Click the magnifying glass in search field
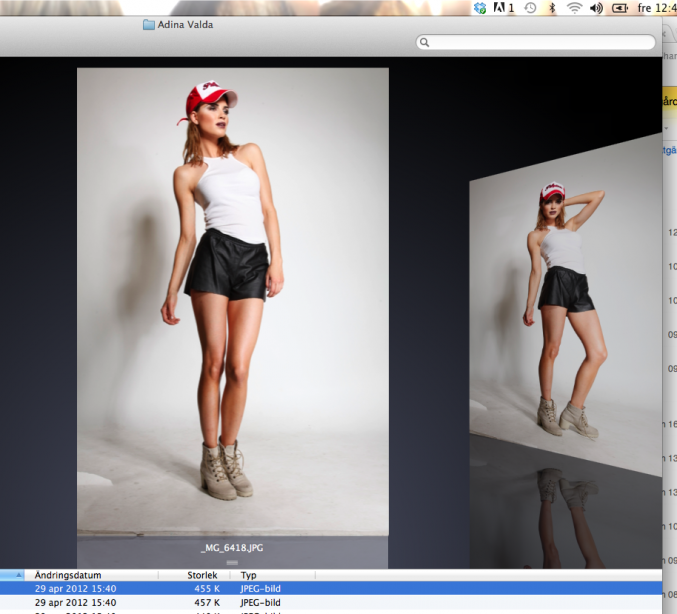 (424, 42)
